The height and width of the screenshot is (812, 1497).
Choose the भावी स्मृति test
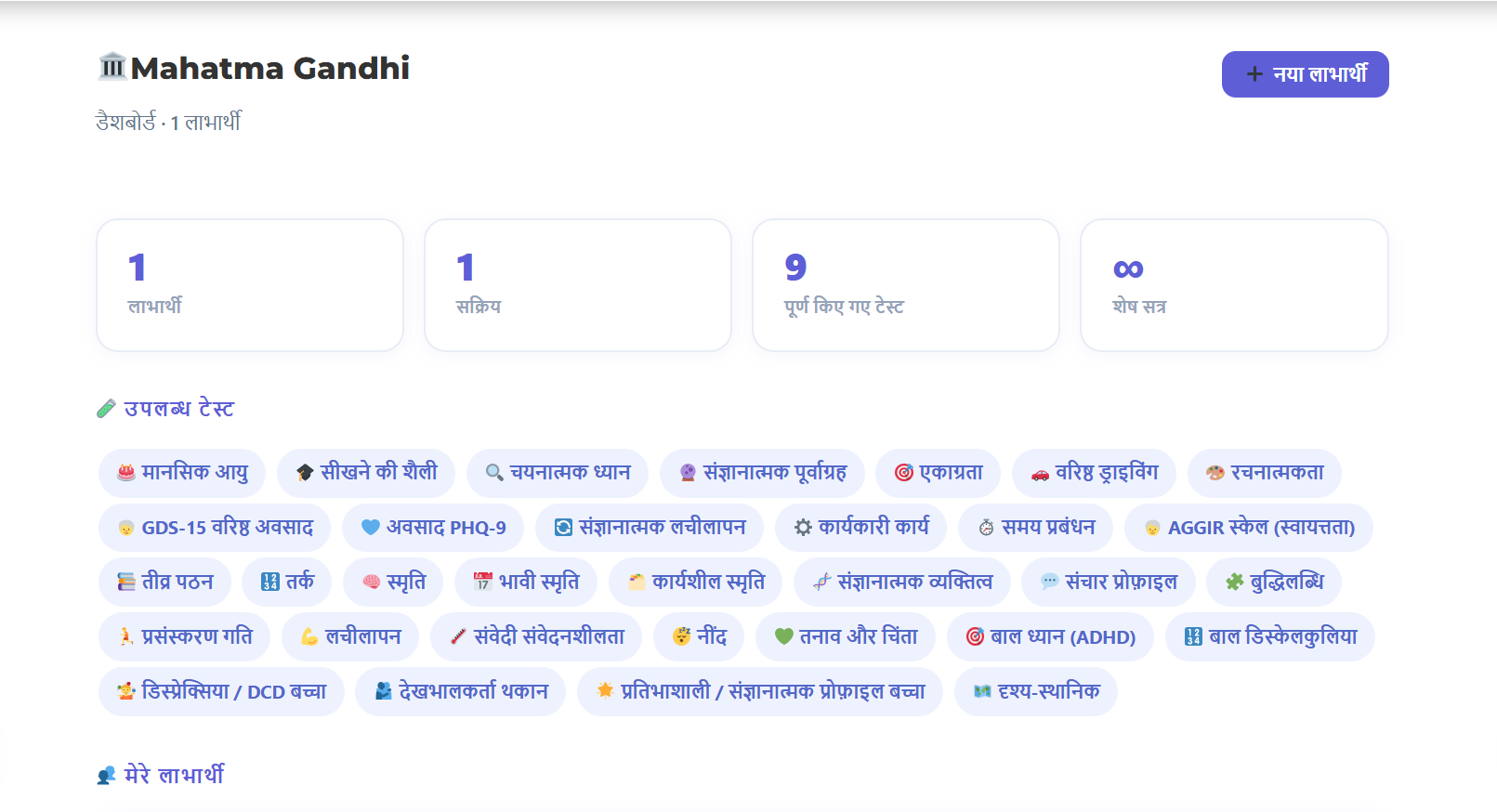[526, 582]
